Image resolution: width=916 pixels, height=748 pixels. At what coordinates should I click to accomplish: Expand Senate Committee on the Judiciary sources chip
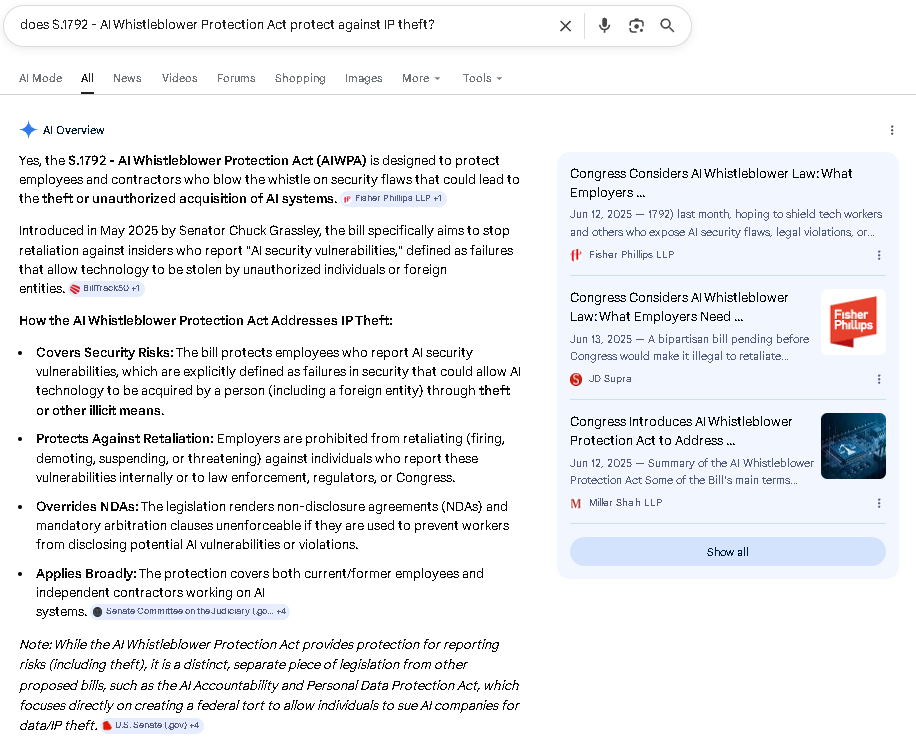(190, 611)
